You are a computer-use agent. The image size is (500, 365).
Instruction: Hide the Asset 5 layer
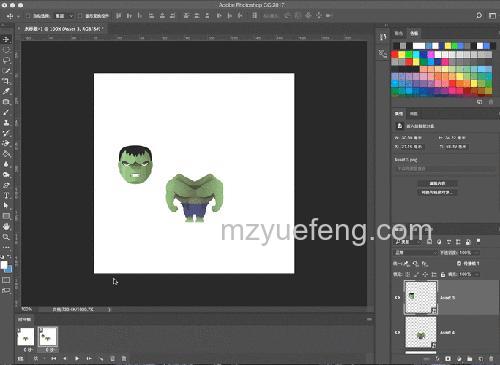click(x=397, y=298)
